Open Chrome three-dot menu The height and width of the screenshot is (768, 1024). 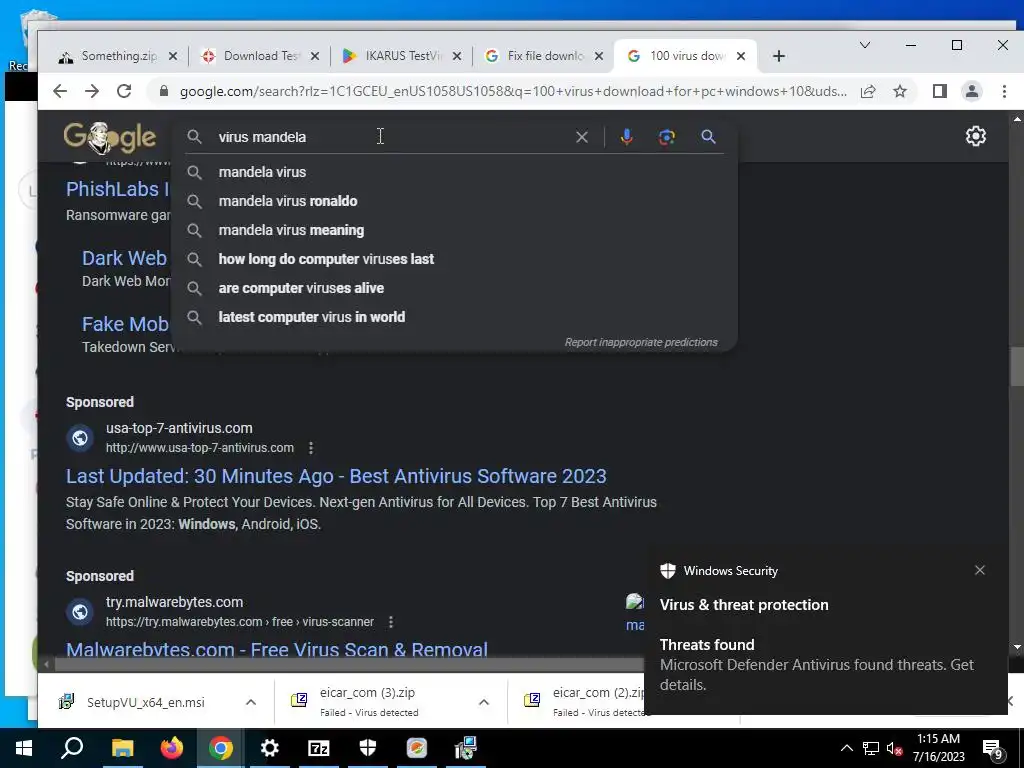tap(1004, 91)
